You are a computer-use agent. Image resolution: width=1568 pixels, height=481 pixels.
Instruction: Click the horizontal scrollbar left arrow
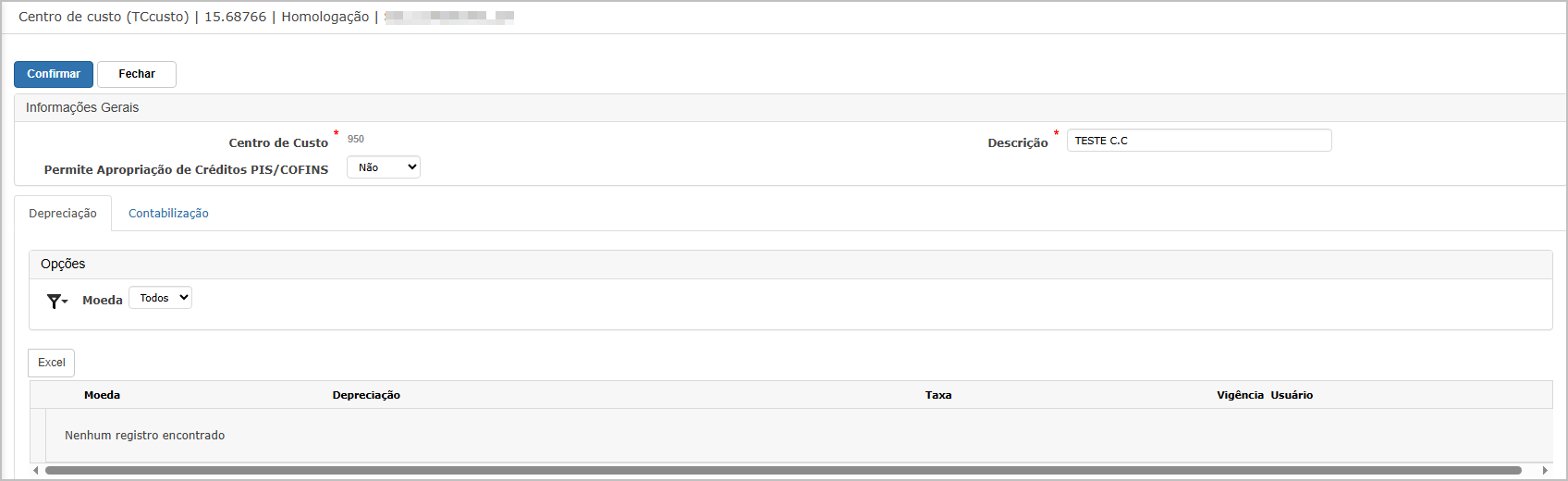(36, 470)
